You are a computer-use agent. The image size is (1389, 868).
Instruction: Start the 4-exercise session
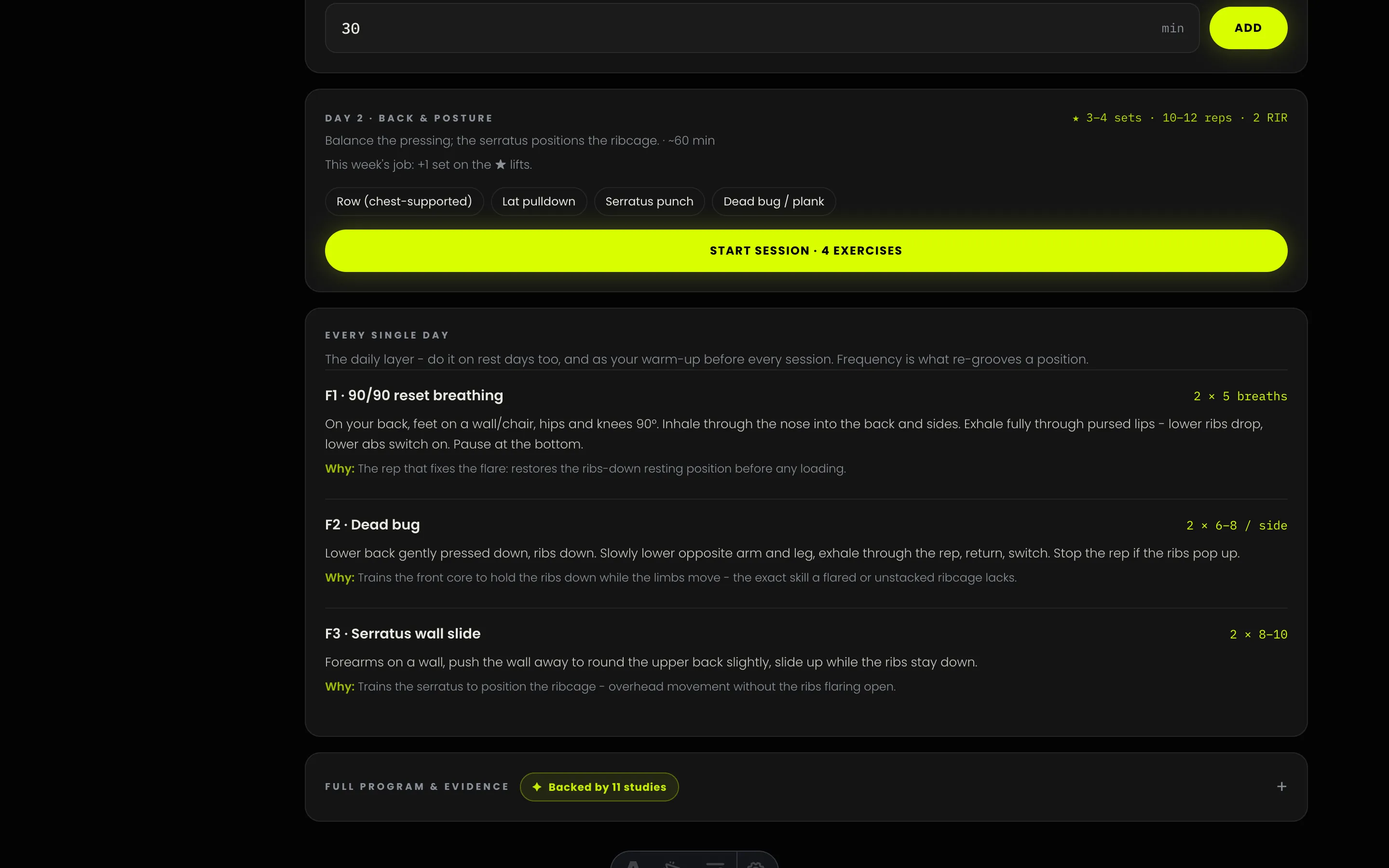806,251
